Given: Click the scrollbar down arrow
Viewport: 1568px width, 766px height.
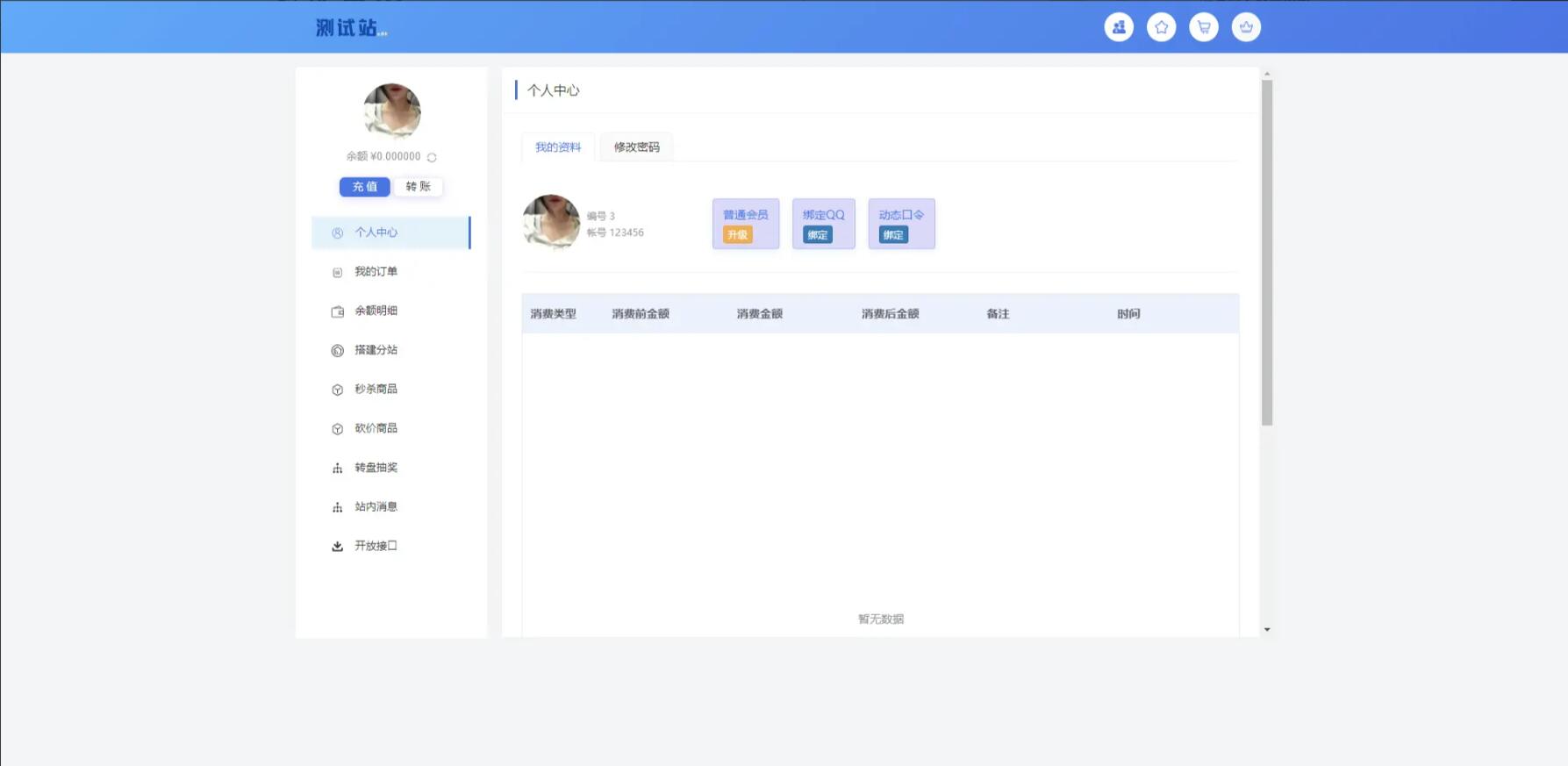Looking at the screenshot, I should (1267, 630).
